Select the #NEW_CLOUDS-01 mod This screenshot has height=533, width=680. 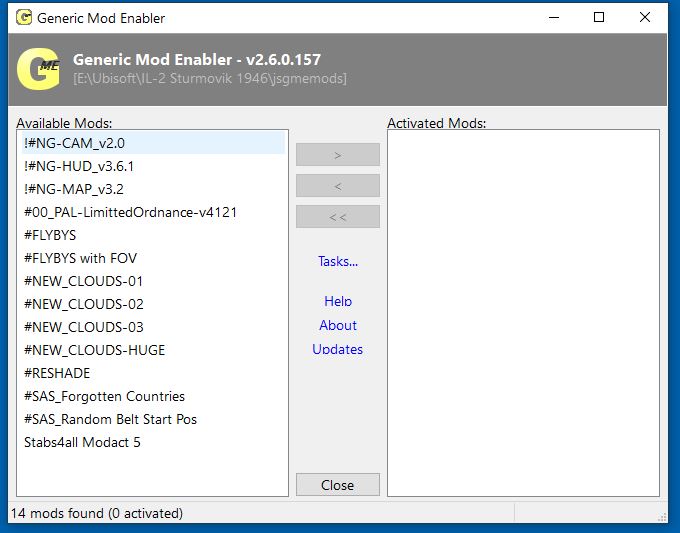153,281
